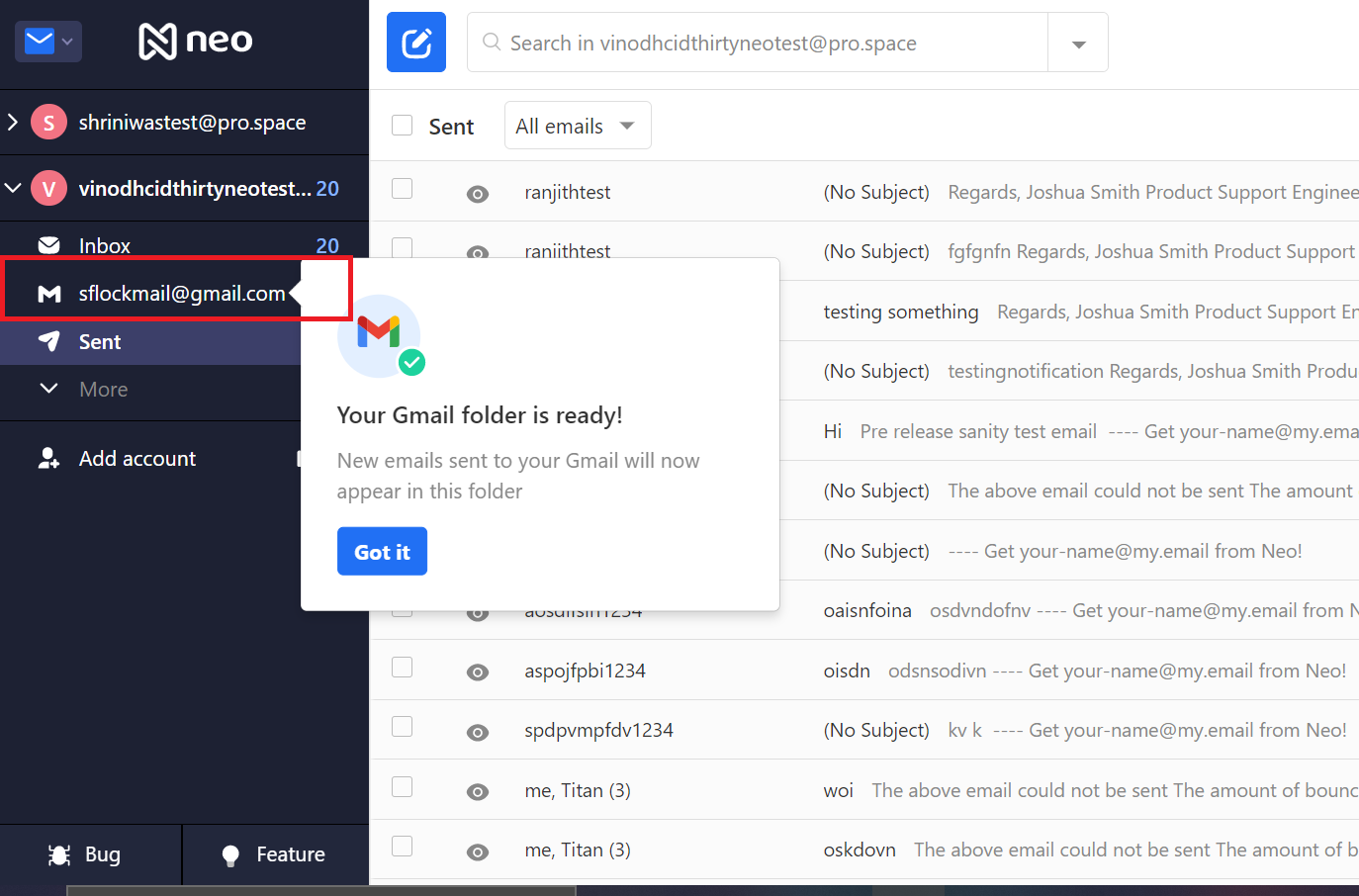Open the search options dropdown arrow
1359x896 pixels.
coord(1078,44)
